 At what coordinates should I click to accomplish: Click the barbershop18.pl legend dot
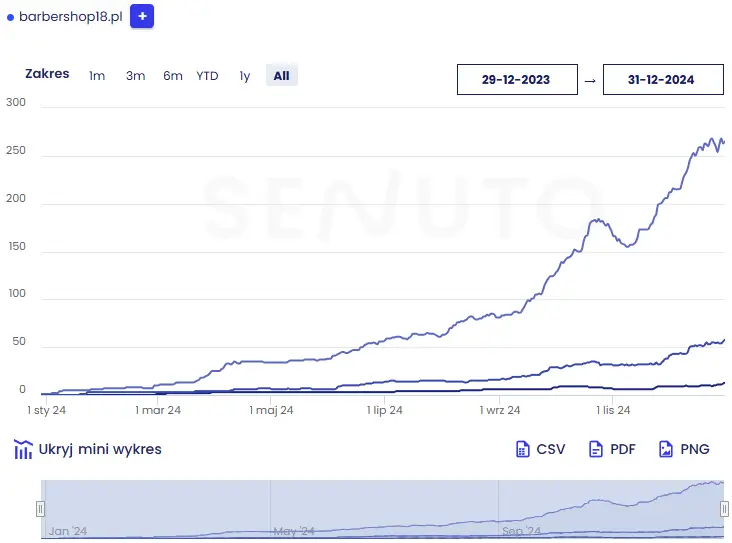pos(10,18)
